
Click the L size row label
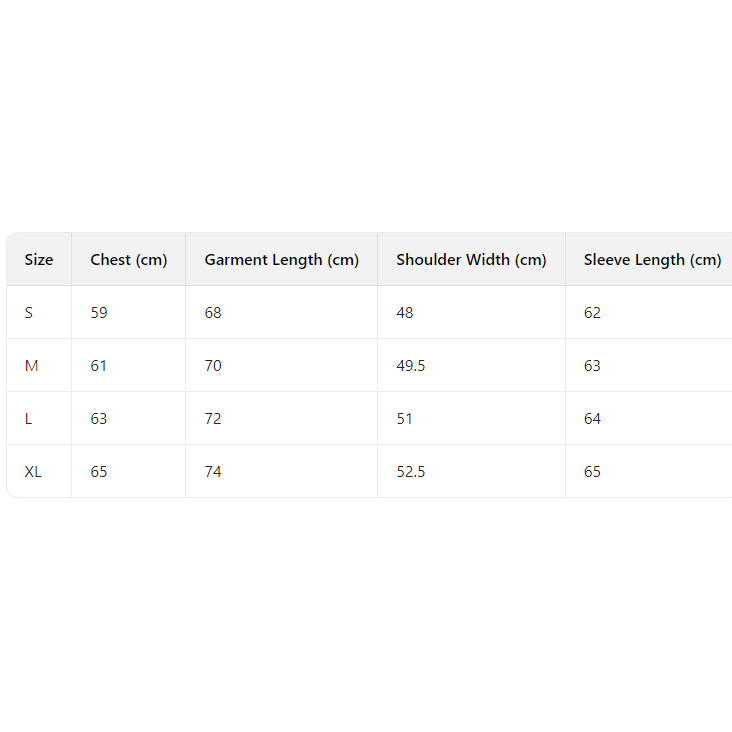[29, 419]
